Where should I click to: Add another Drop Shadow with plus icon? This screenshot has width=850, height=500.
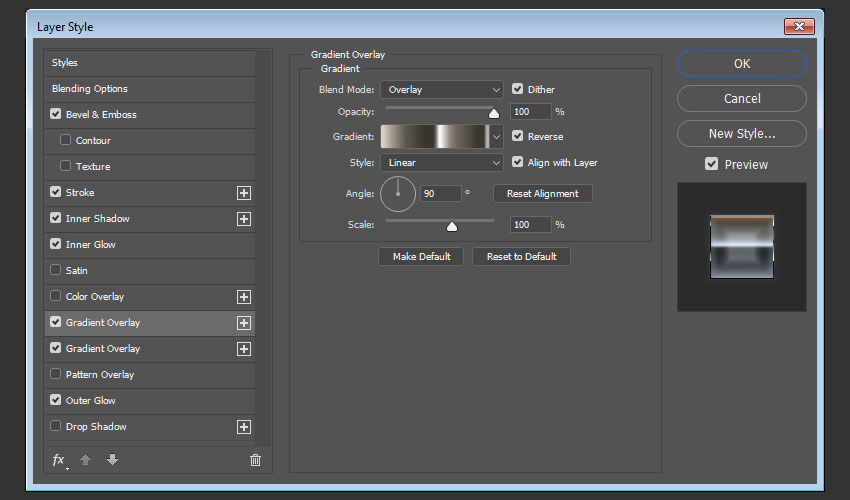(x=243, y=427)
